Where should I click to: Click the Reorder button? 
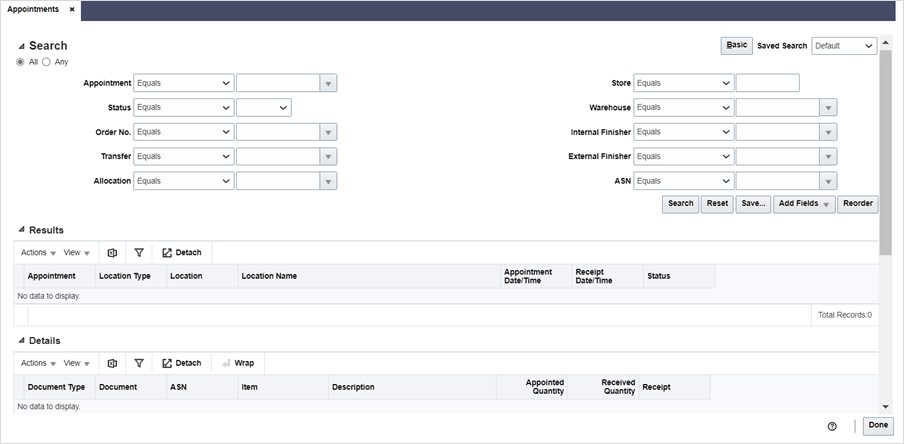click(x=858, y=204)
